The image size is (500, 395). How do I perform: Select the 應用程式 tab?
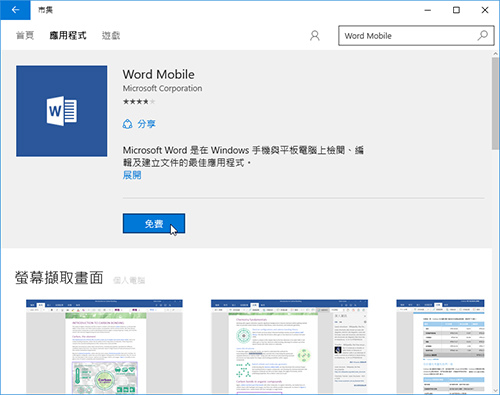(x=68, y=35)
